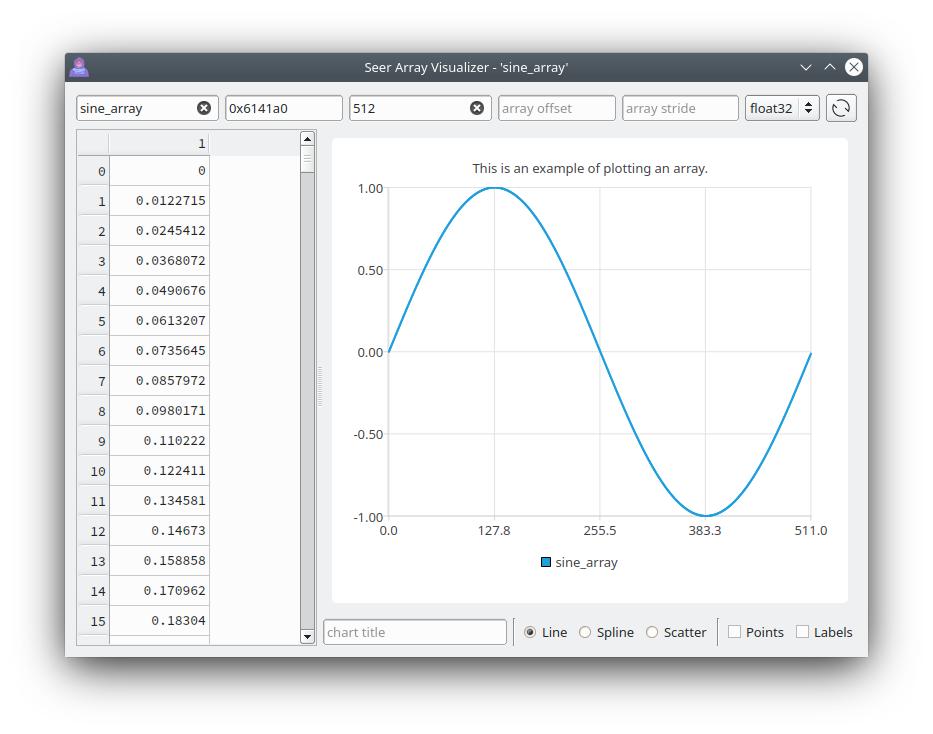The height and width of the screenshot is (734, 933).
Task: Select the Line chart radio button
Action: tap(530, 632)
